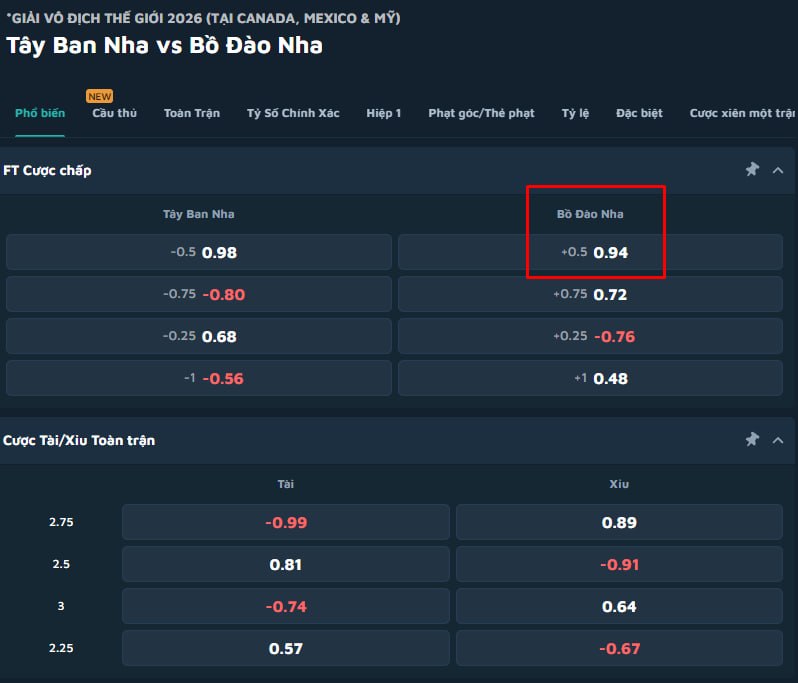Image resolution: width=798 pixels, height=683 pixels.
Task: Pin the FT Cược chấp section
Action: [752, 169]
